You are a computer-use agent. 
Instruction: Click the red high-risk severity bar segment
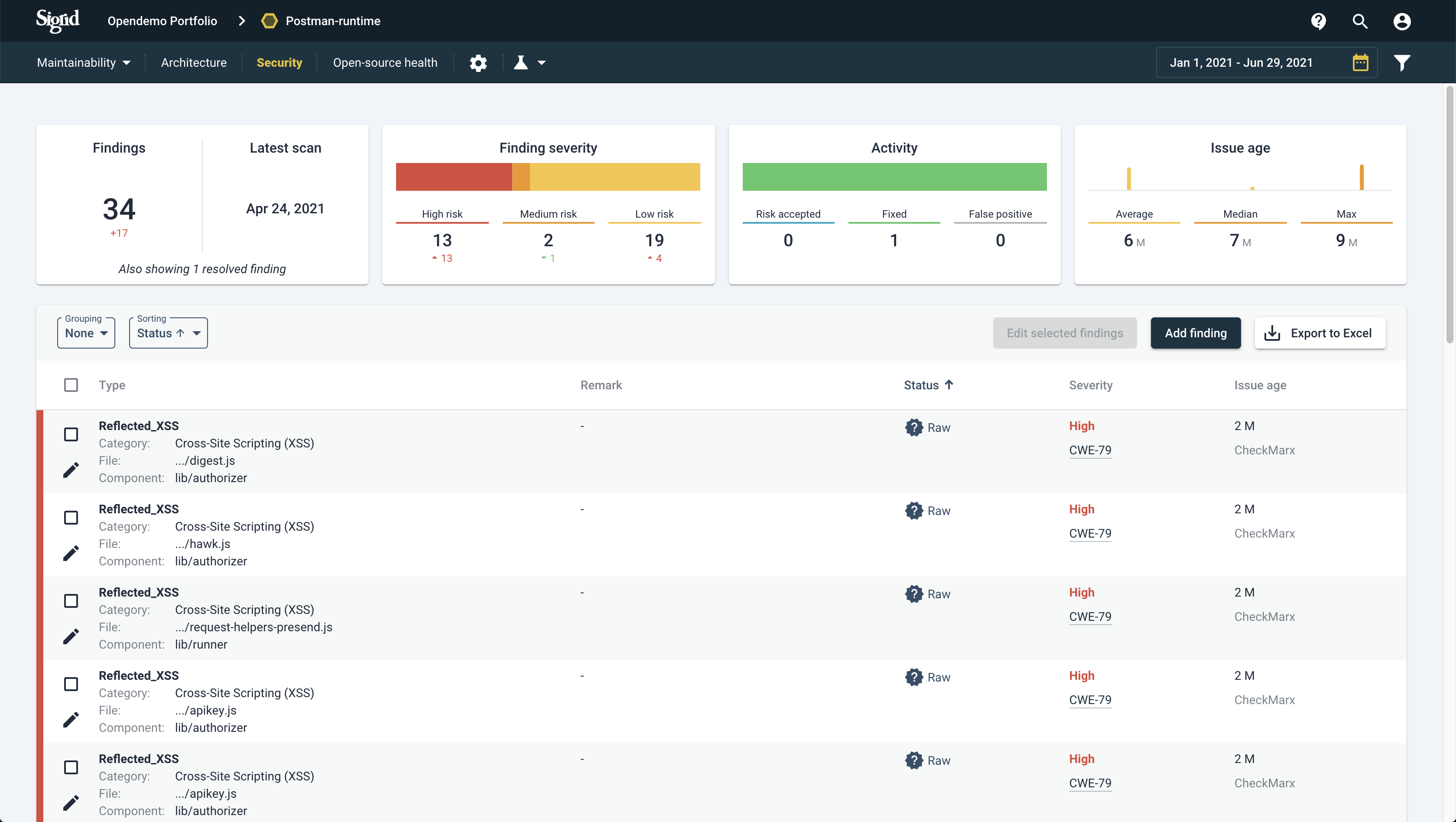[453, 177]
